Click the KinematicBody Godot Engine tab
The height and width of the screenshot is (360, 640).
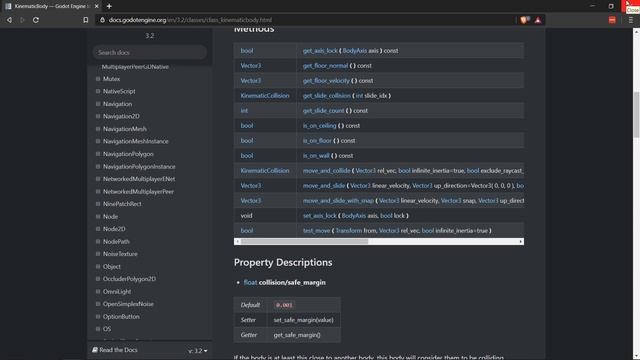tap(51, 6)
